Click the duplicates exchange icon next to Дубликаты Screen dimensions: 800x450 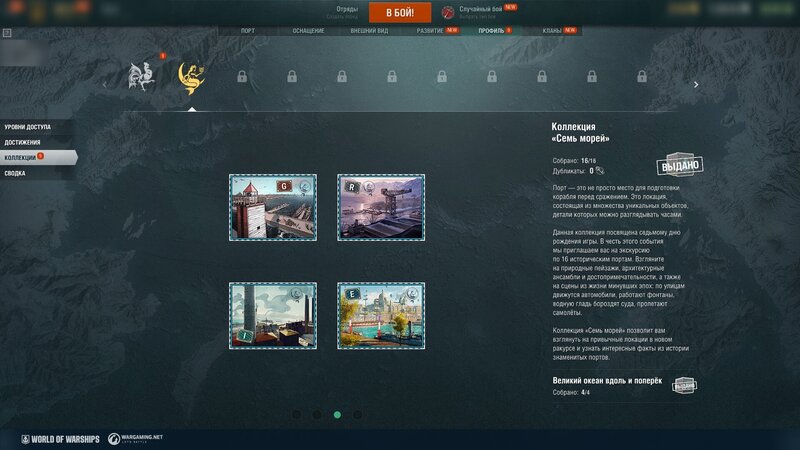tap(600, 171)
